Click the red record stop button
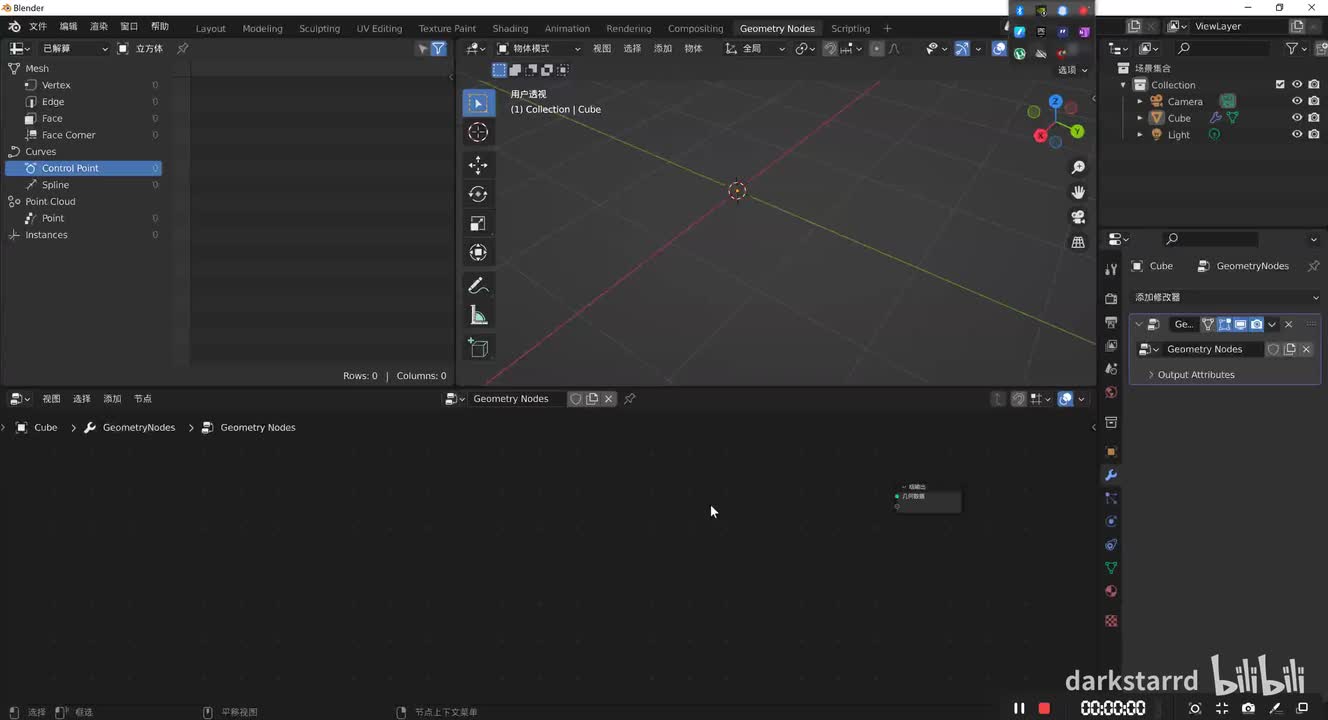Screen dimensions: 1328x720 (1044, 708)
